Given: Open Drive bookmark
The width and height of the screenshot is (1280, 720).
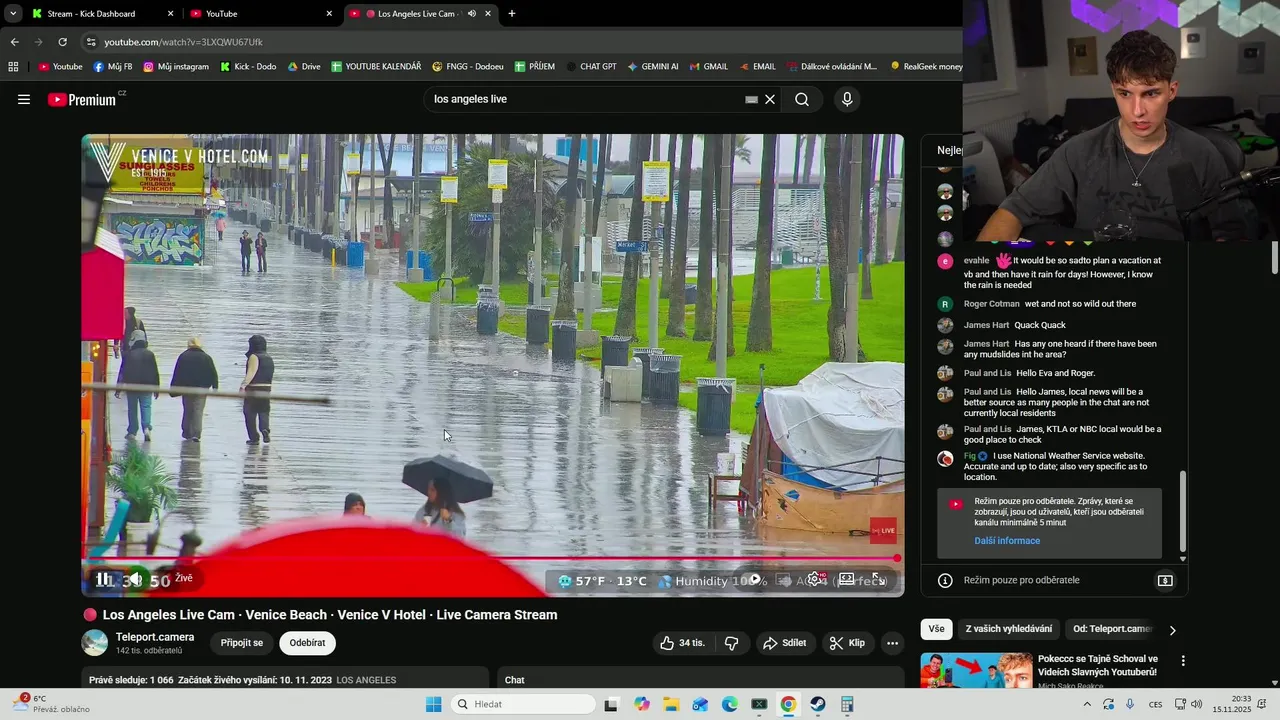Looking at the screenshot, I should [x=304, y=67].
